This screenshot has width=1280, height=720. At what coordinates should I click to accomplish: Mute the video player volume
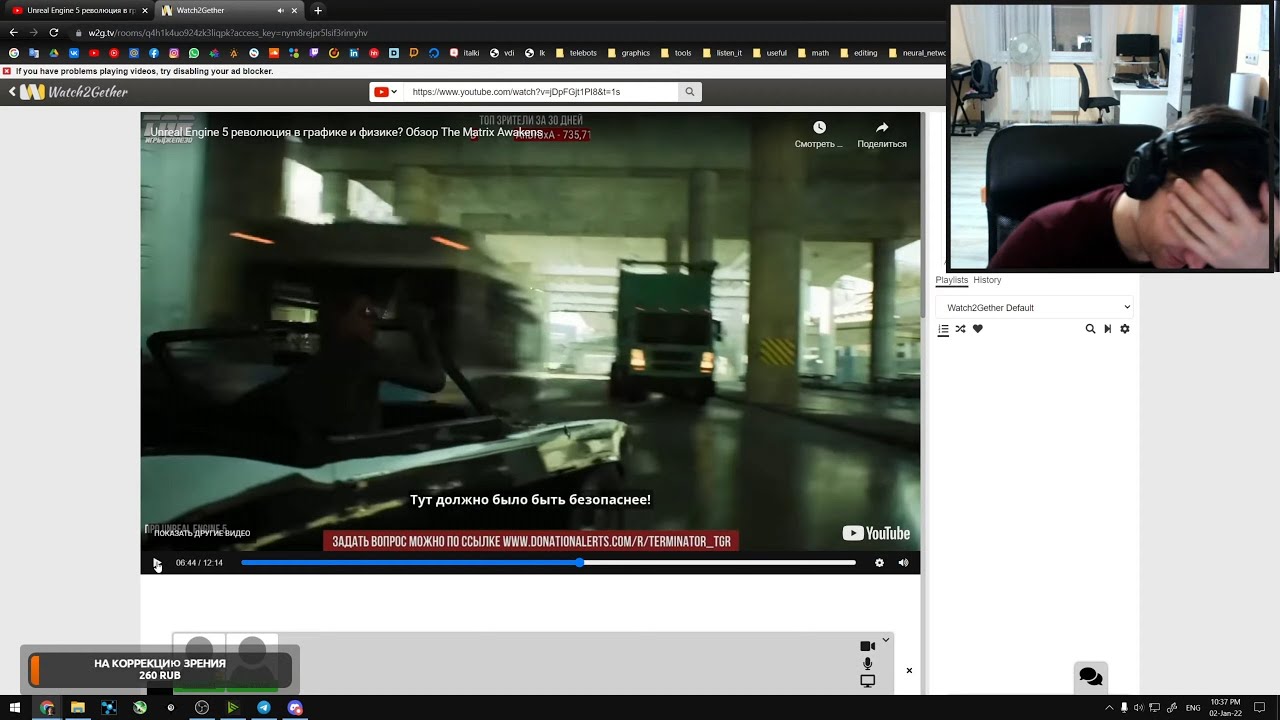[903, 563]
